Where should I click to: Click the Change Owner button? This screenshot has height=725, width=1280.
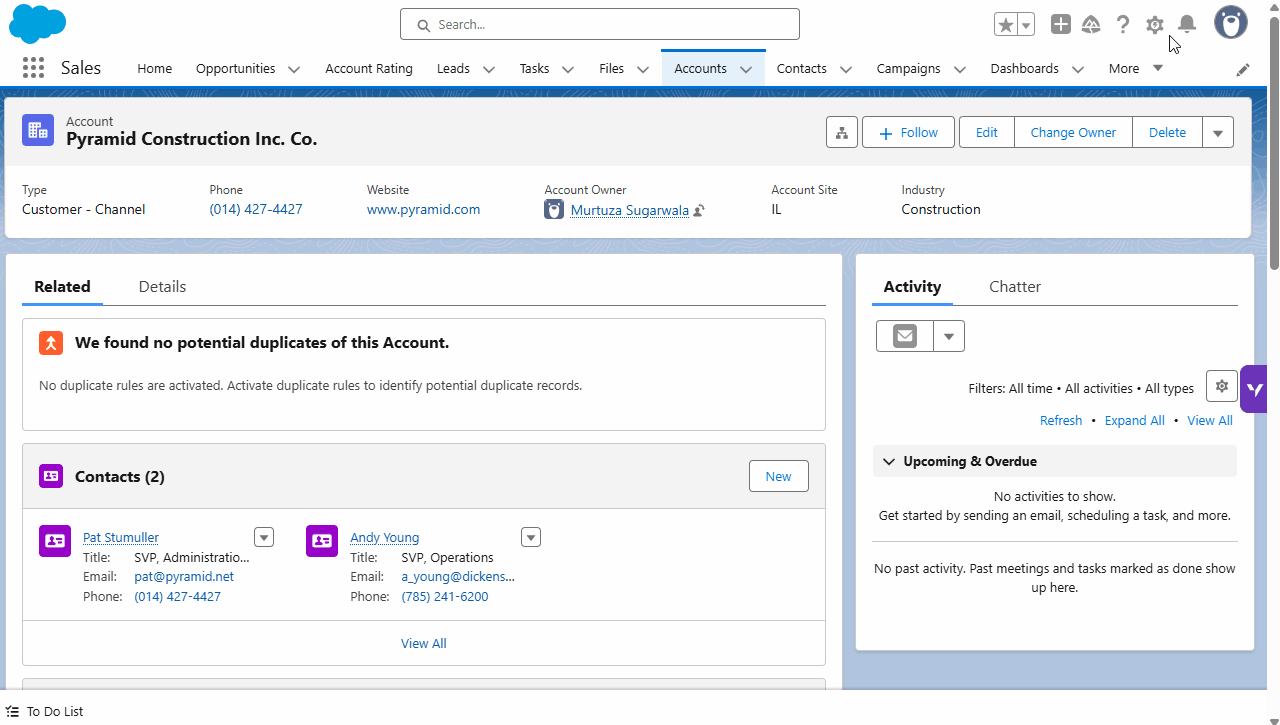(1073, 132)
